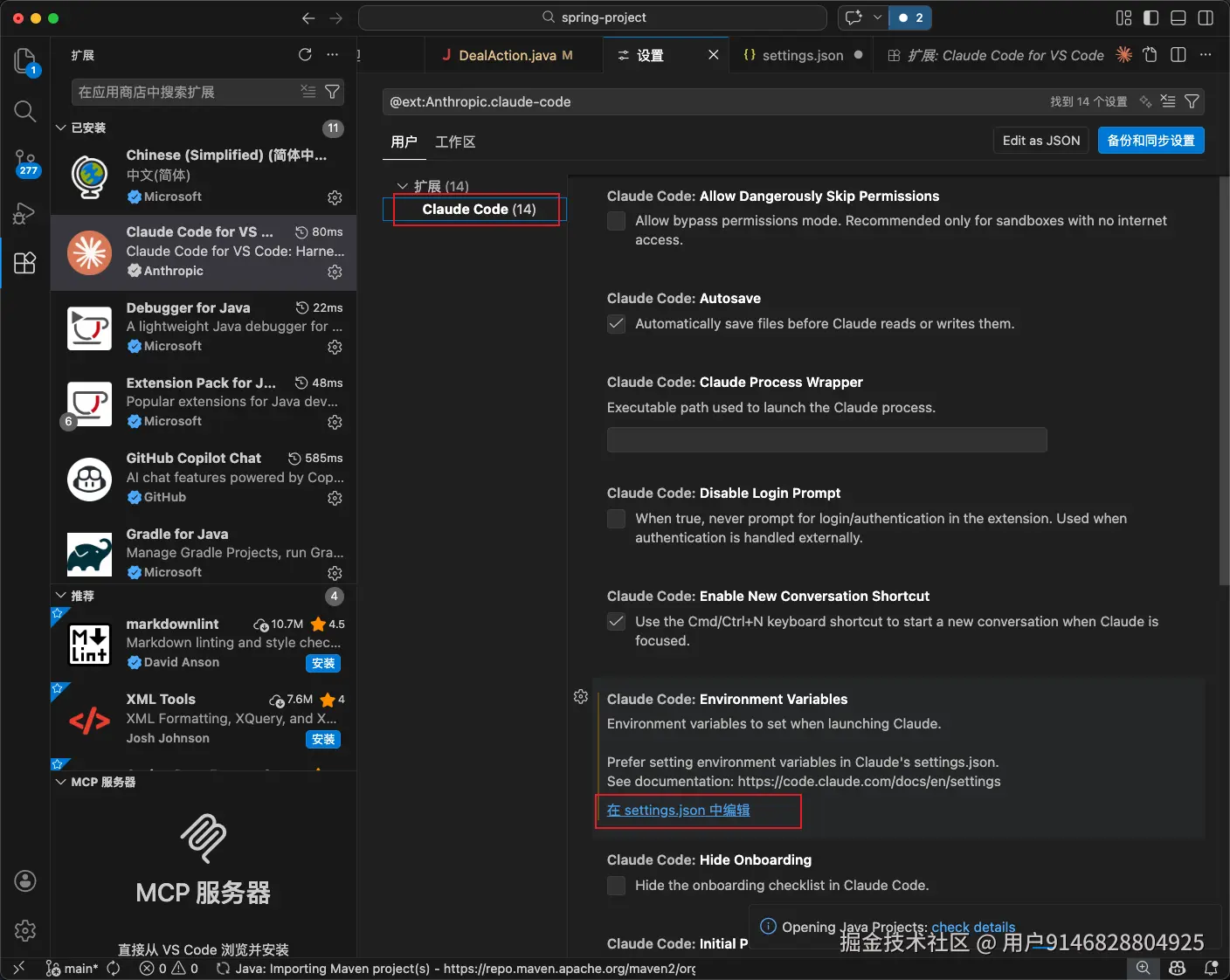This screenshot has height=980, width=1230.
Task: Refresh the extensions list
Action: point(305,55)
